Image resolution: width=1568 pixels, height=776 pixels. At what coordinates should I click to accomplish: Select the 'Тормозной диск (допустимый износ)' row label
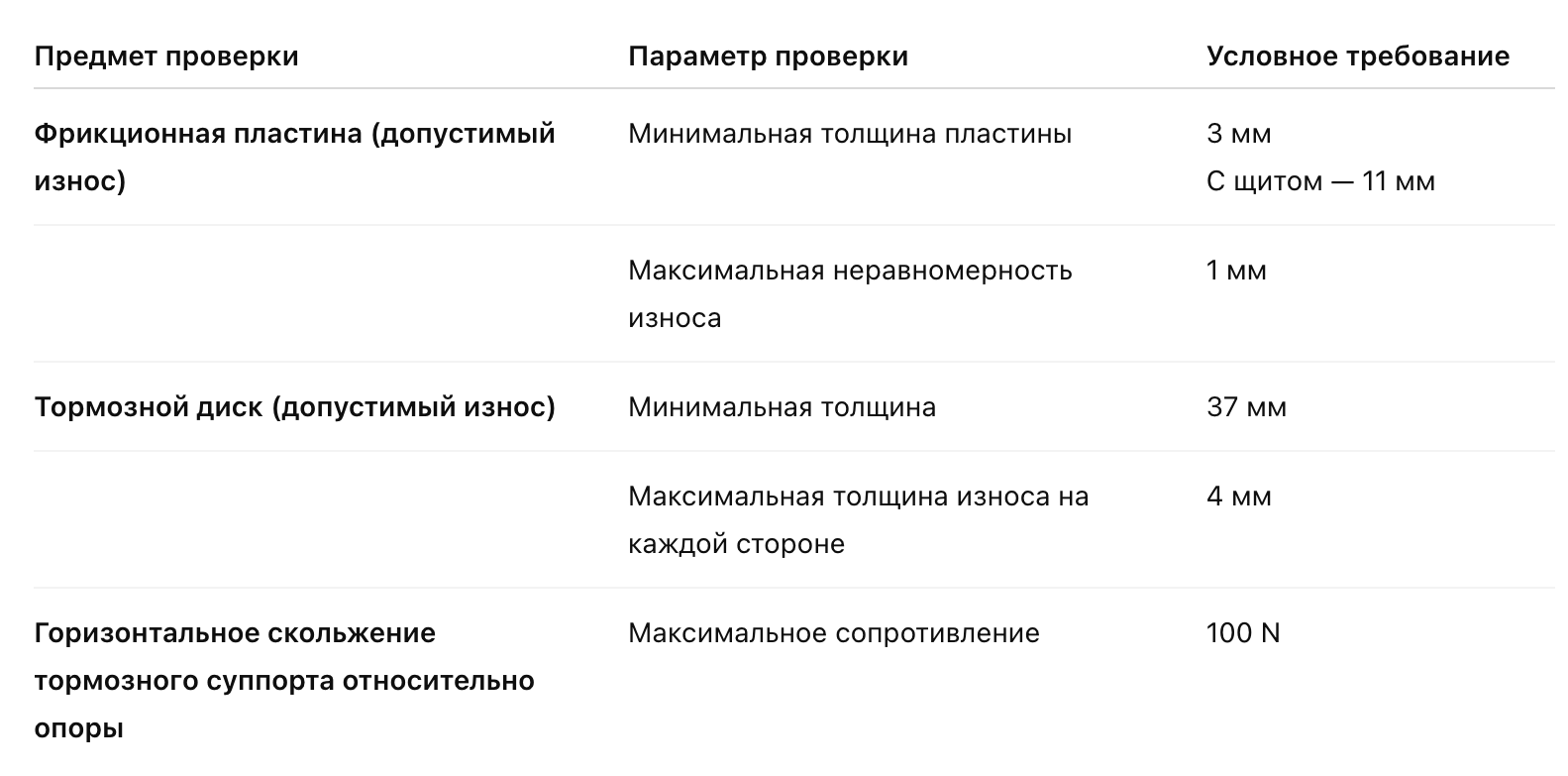click(294, 407)
